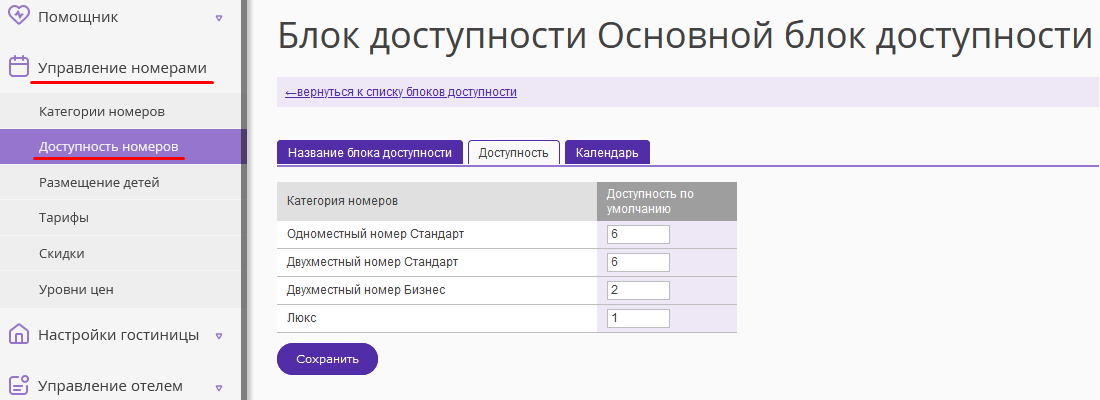
Task: Click the Сохранить button
Action: coord(328,359)
